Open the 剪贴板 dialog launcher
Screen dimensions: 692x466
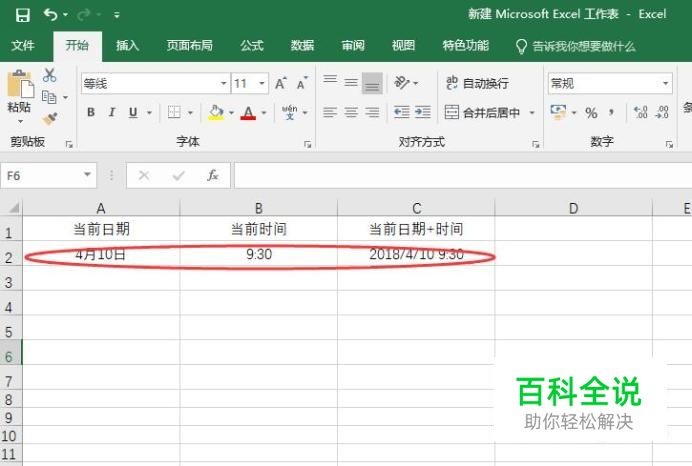tap(69, 144)
